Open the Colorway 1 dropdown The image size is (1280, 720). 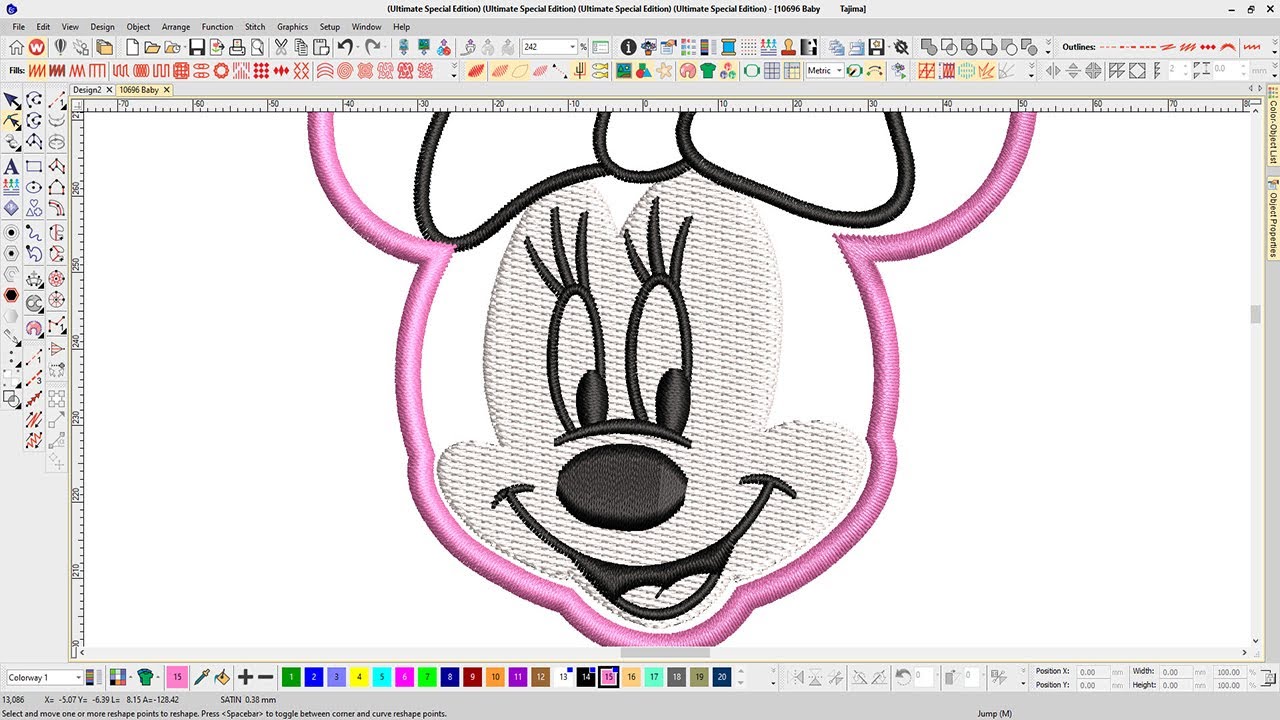coord(77,678)
